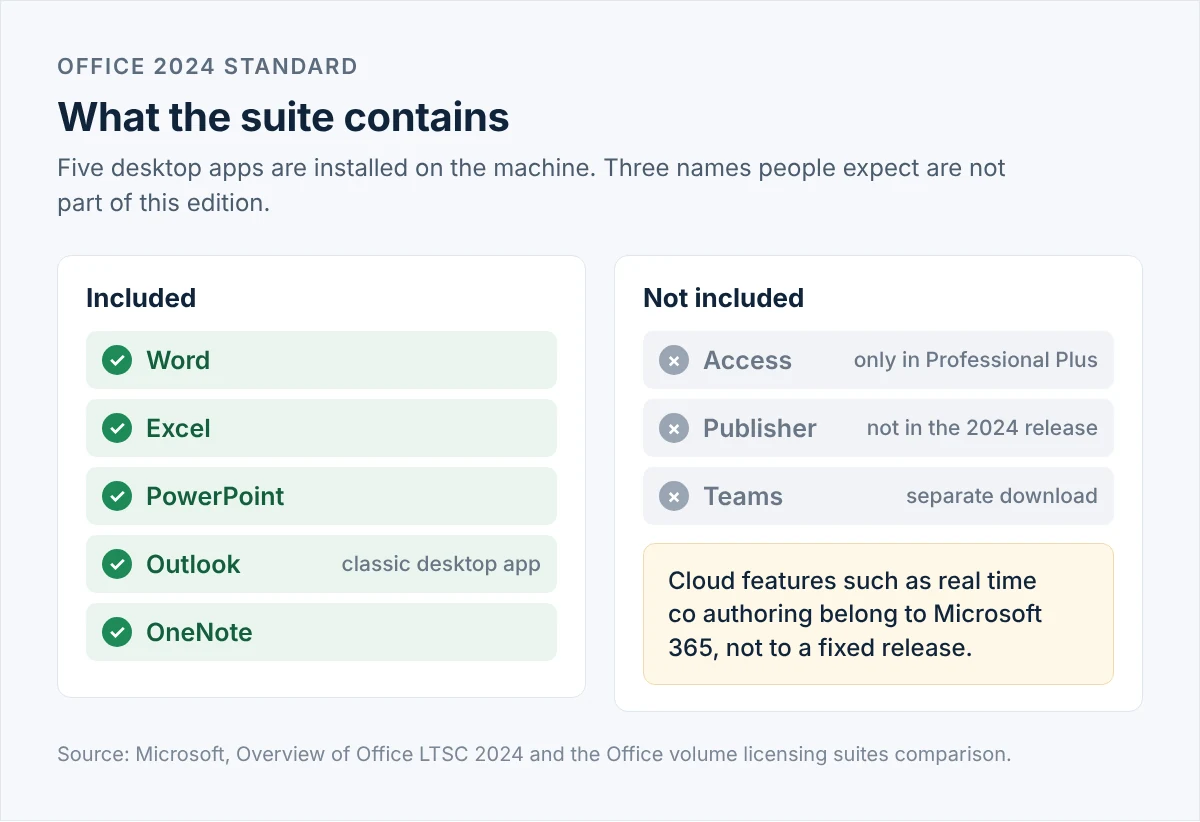Select the Excel label in Included list
The image size is (1200, 822).
178,428
